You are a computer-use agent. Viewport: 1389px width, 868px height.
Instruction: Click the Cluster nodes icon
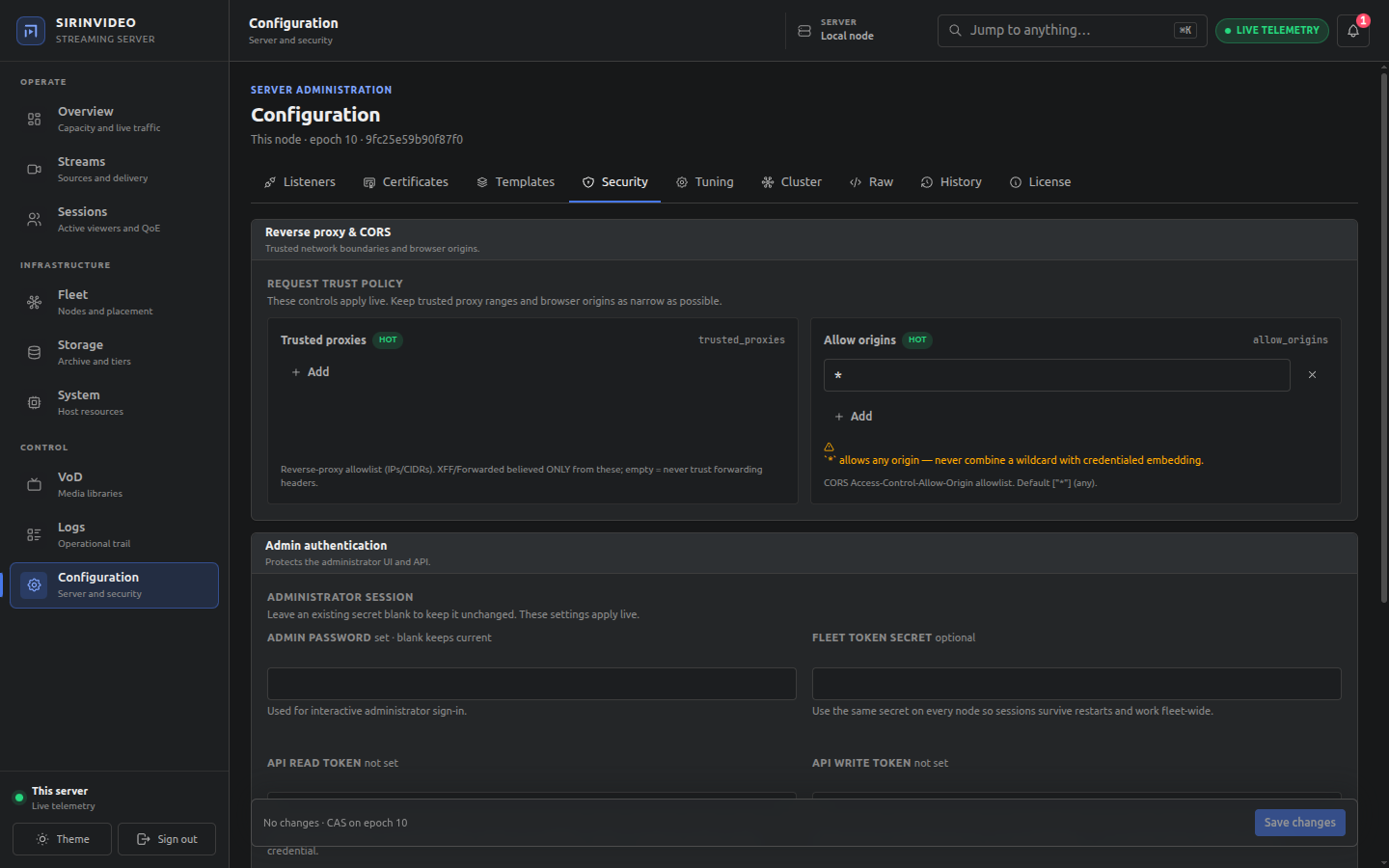(x=768, y=182)
